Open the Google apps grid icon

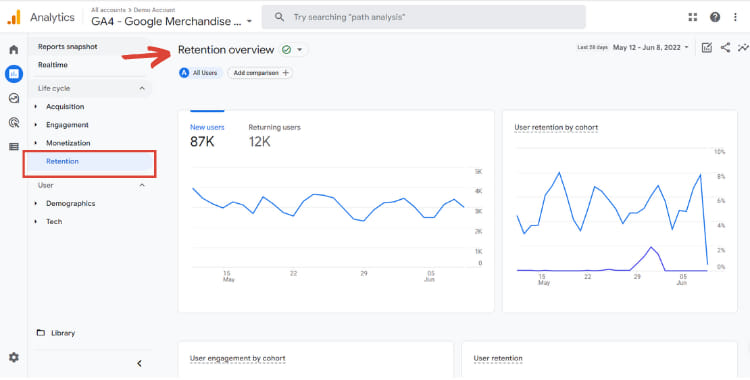click(693, 17)
